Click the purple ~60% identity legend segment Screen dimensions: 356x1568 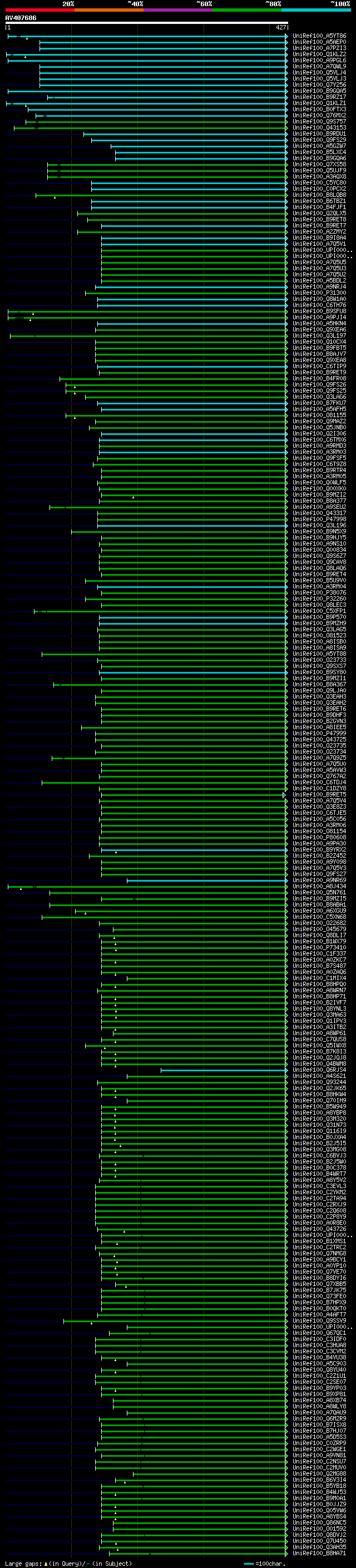(x=177, y=10)
